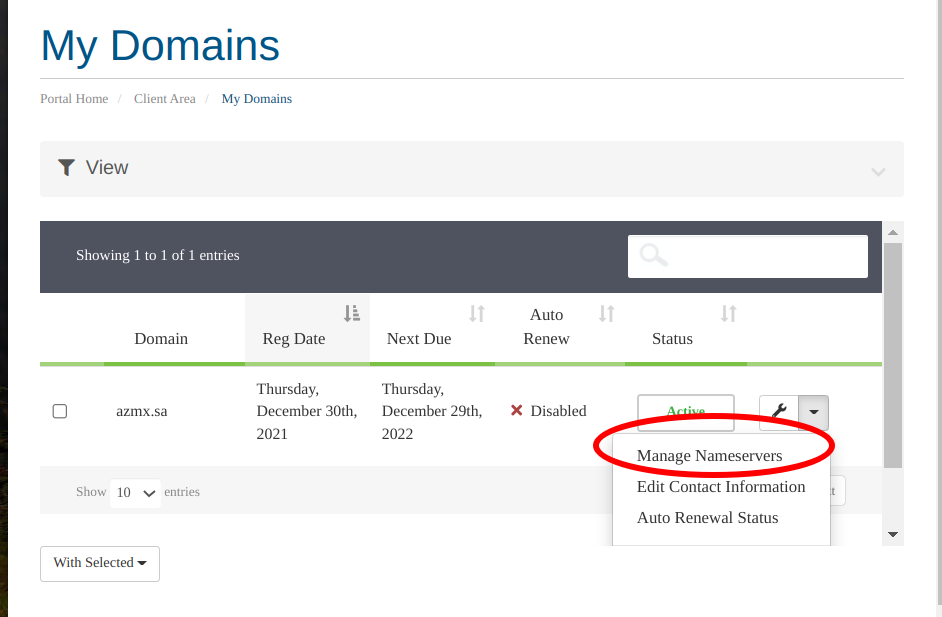The image size is (942, 617).
Task: Click the Active status button
Action: pos(686,411)
